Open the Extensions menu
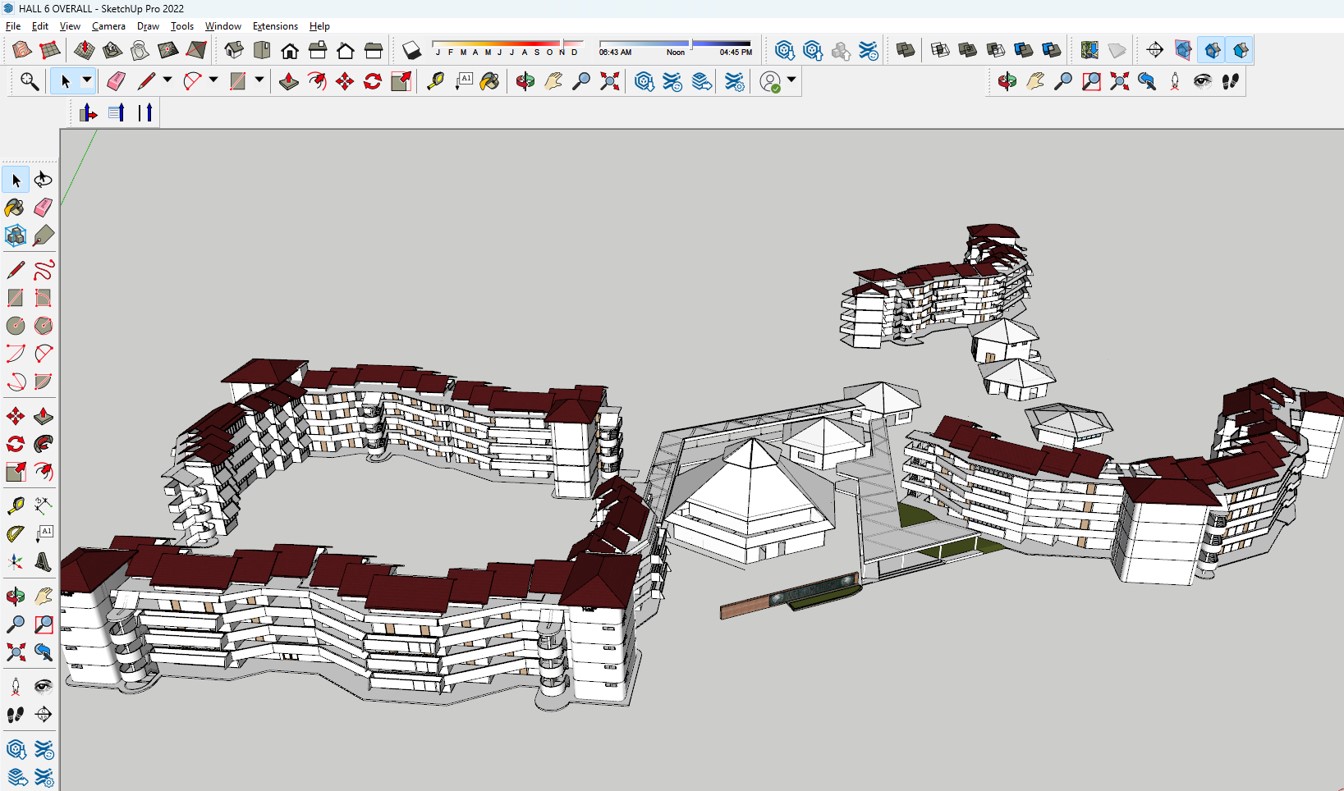The width and height of the screenshot is (1344, 791). tap(274, 26)
